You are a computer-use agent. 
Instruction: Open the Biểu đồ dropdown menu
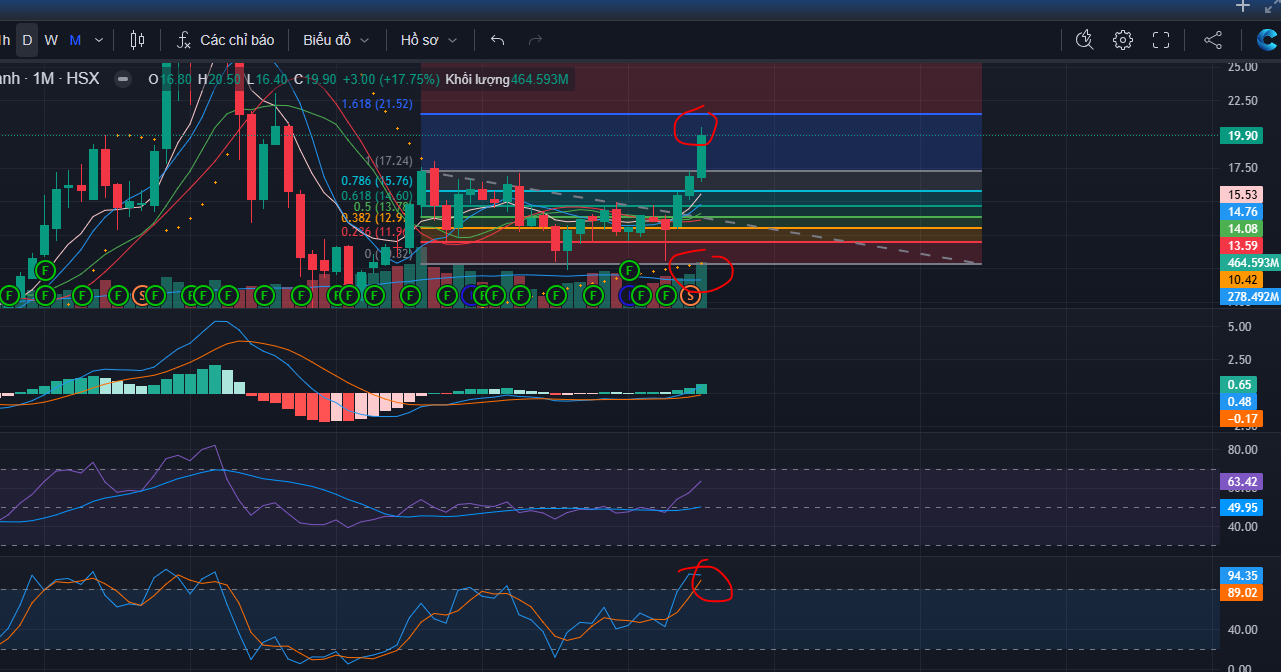tap(337, 40)
